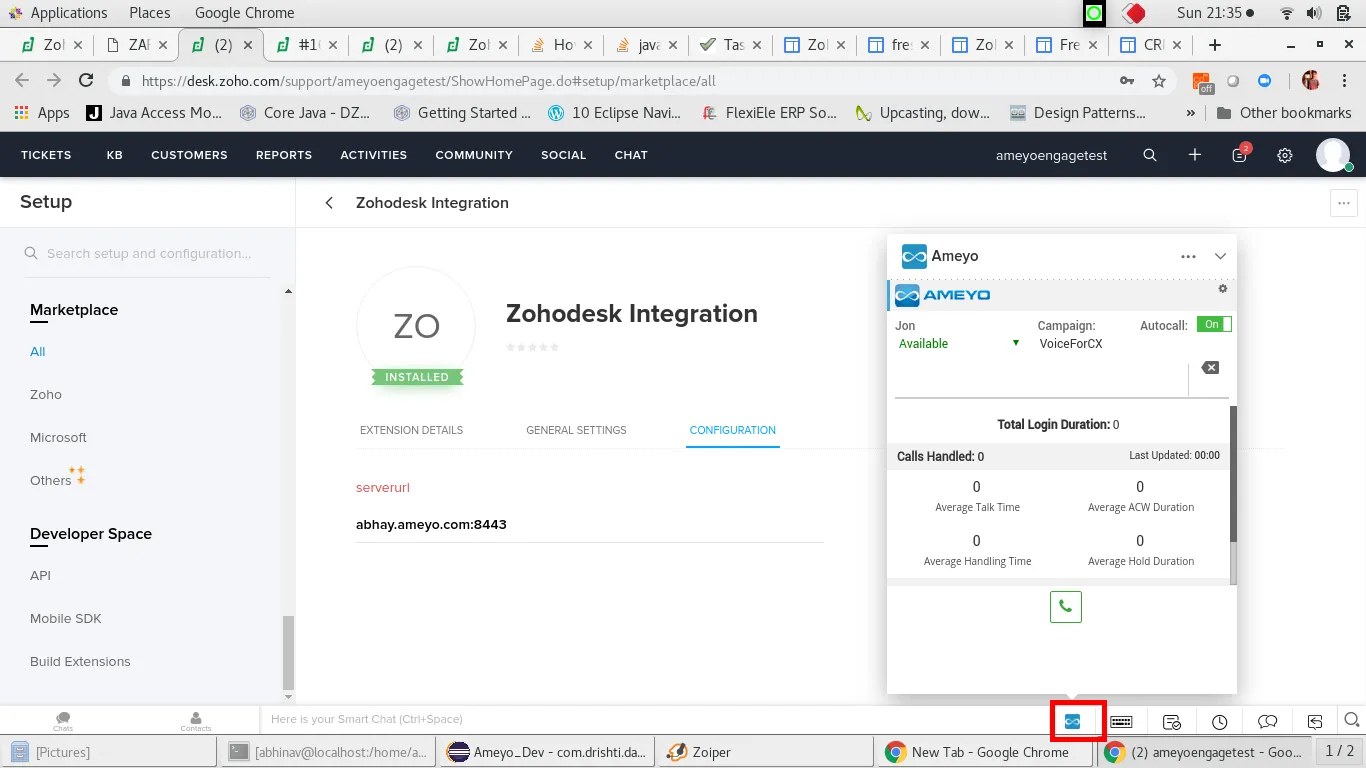Open the clock history icon in bottom bar
The width and height of the screenshot is (1366, 768).
click(1219, 721)
